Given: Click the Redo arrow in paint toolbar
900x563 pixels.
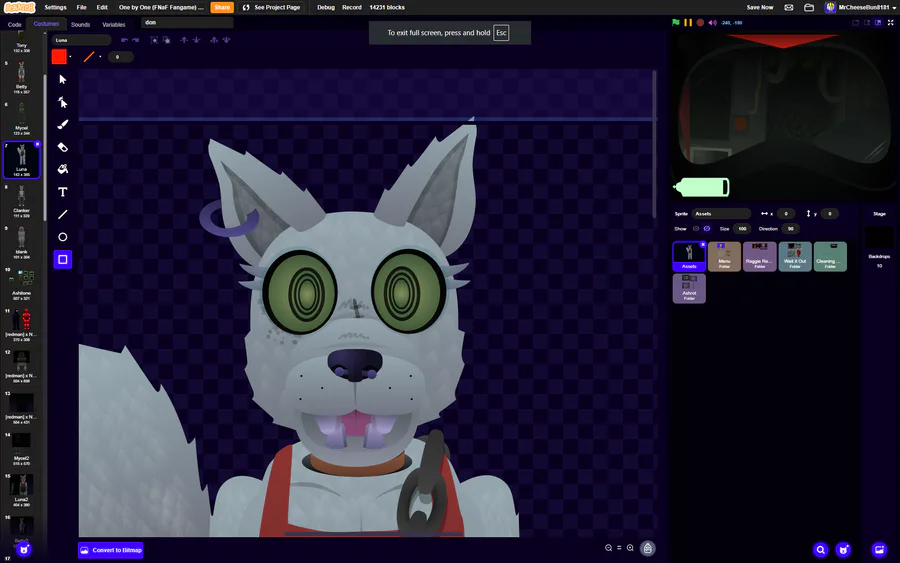Looking at the screenshot, I should pos(135,40).
